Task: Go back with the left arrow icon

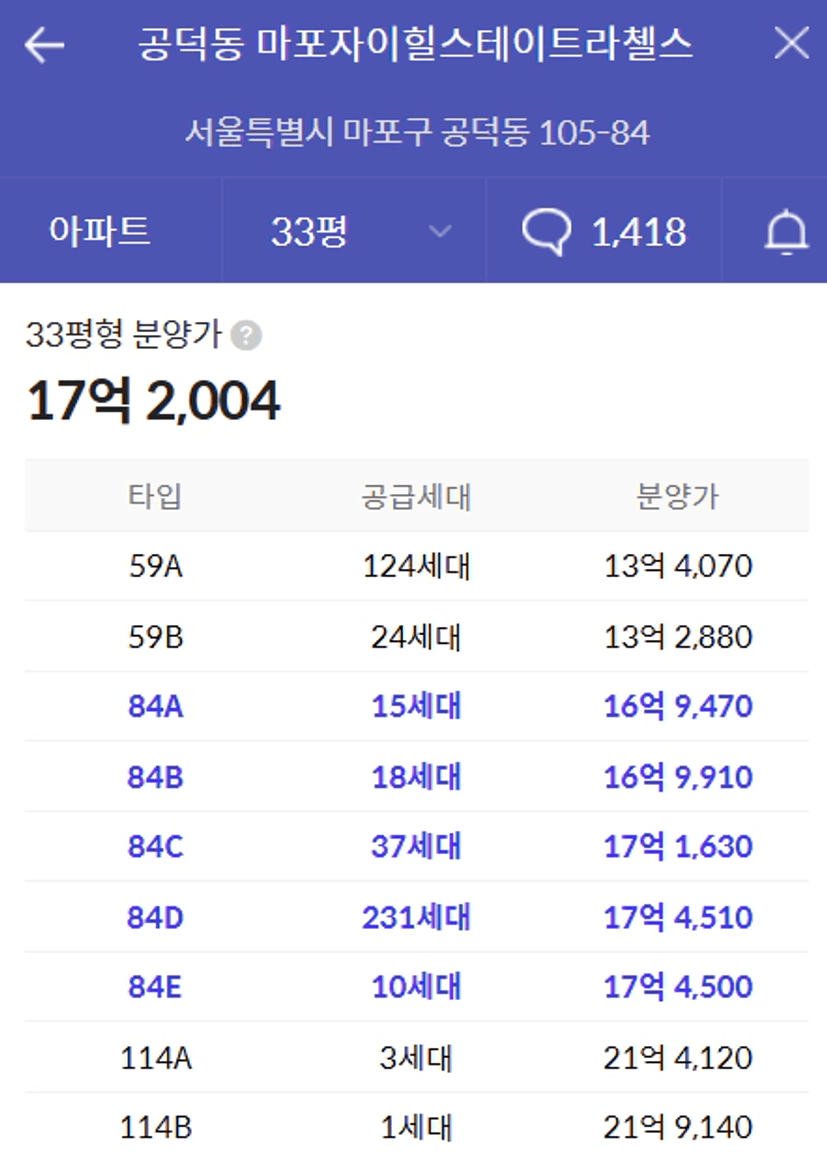Action: (x=44, y=45)
